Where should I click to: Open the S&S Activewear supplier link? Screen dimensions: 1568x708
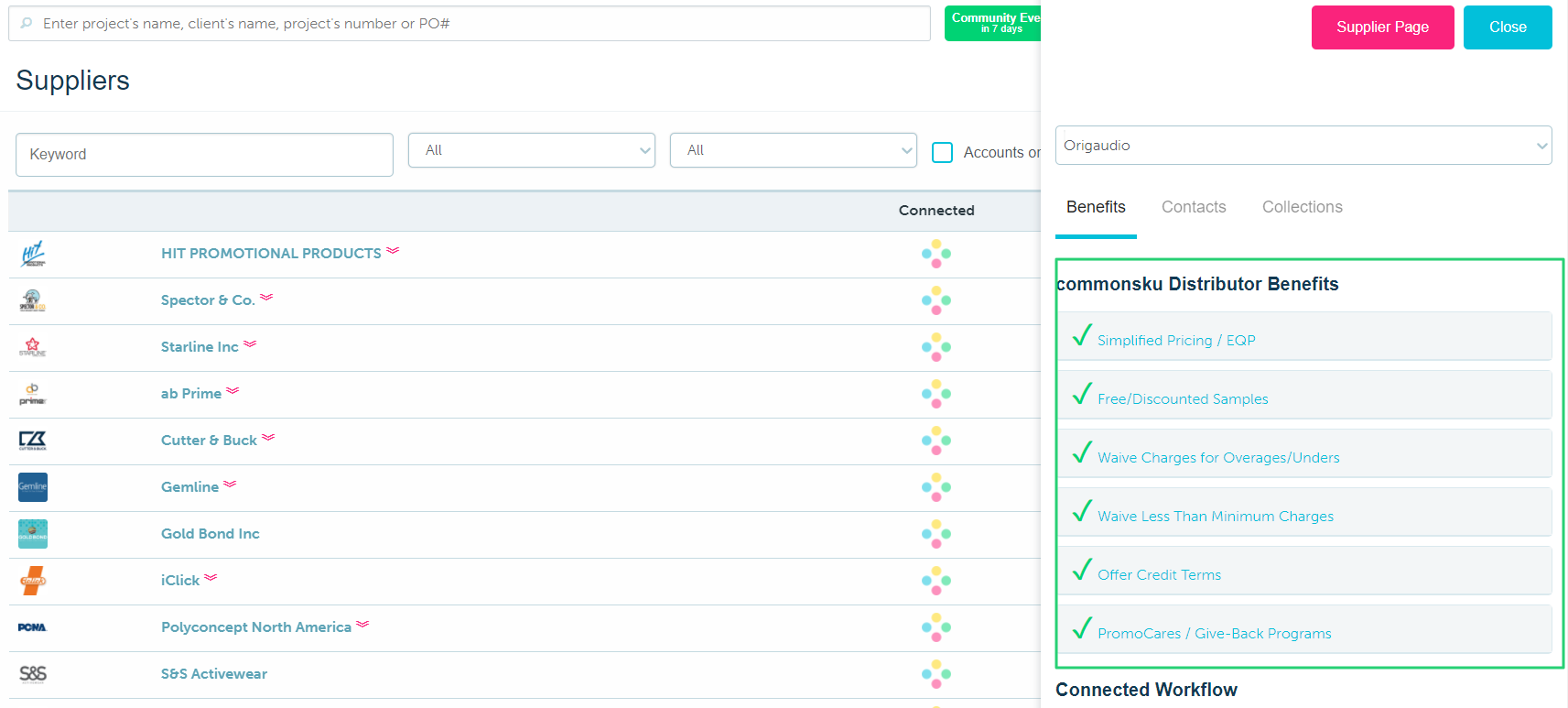(214, 674)
